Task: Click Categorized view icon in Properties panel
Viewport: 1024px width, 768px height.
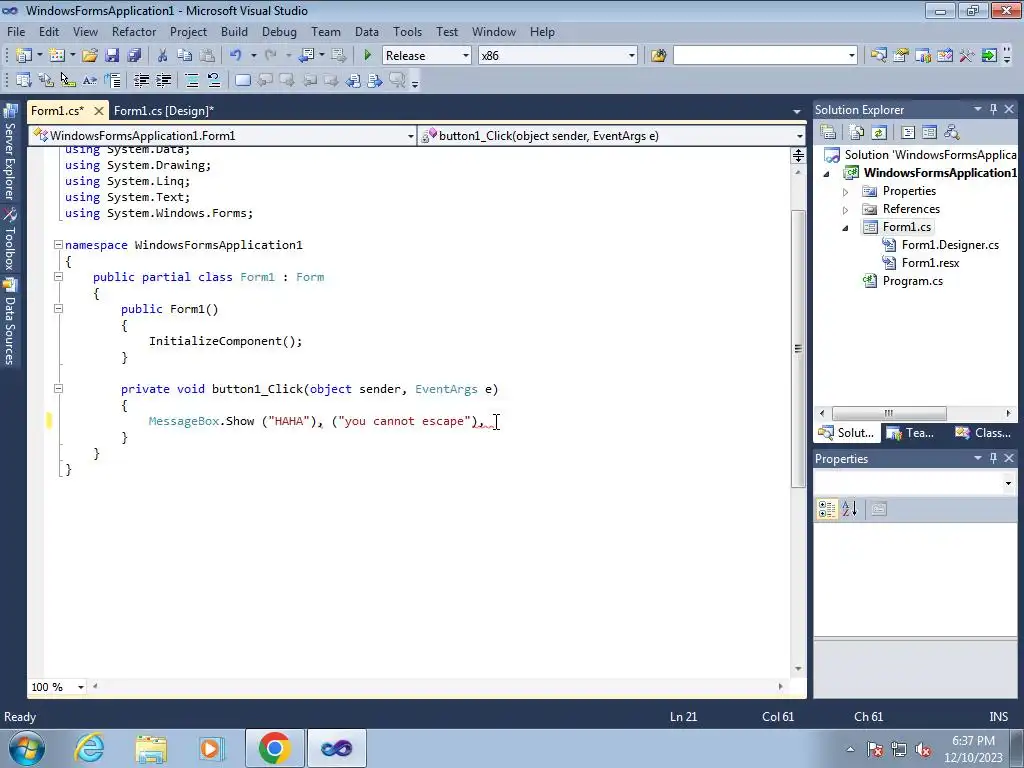Action: (827, 509)
